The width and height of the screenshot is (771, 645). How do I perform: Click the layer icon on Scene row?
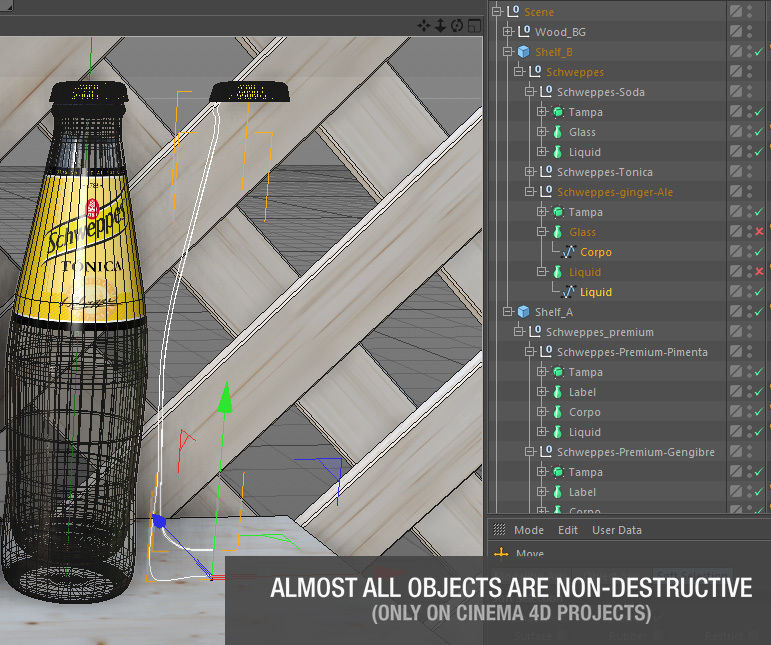736,11
